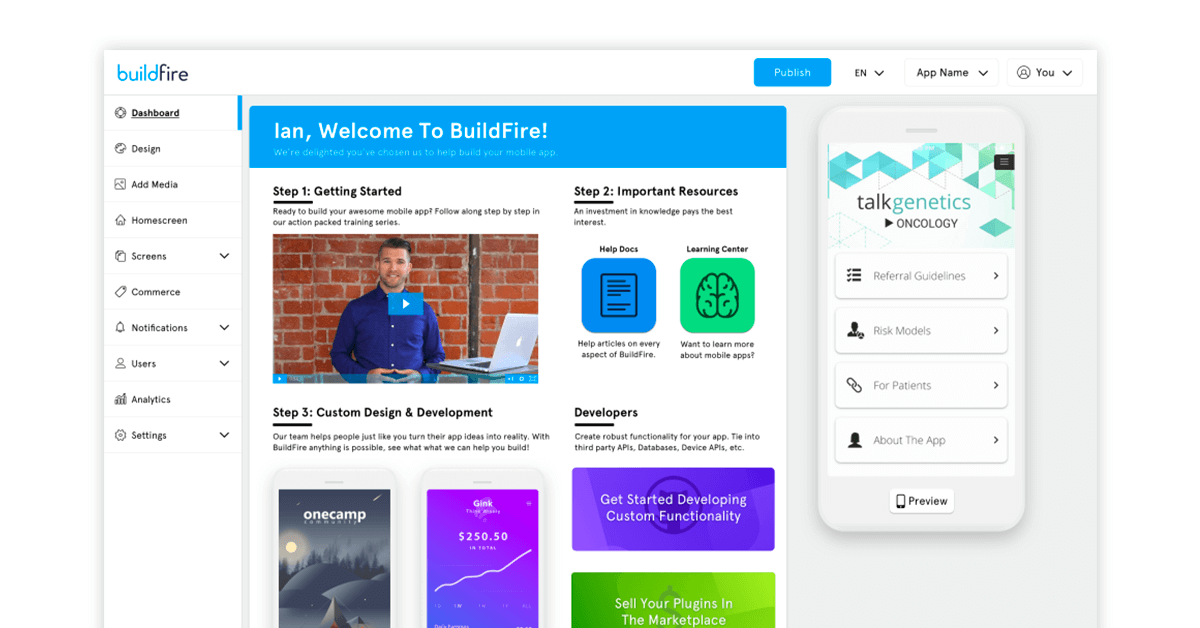Click the Risk Models person icon
The image size is (1200, 628).
click(x=855, y=331)
